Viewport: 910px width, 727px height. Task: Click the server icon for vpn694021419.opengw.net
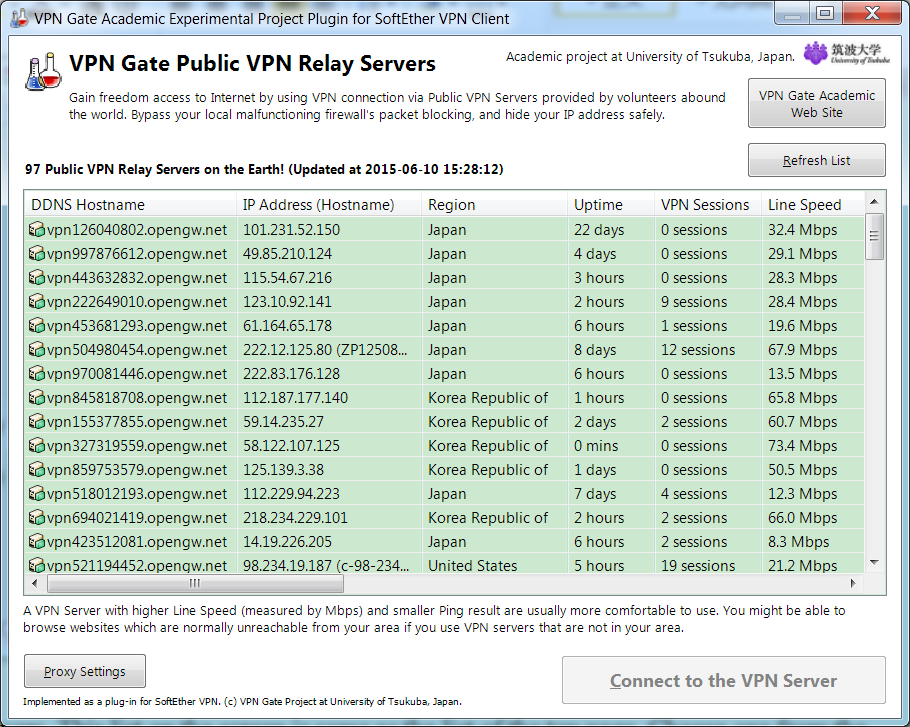tap(37, 518)
